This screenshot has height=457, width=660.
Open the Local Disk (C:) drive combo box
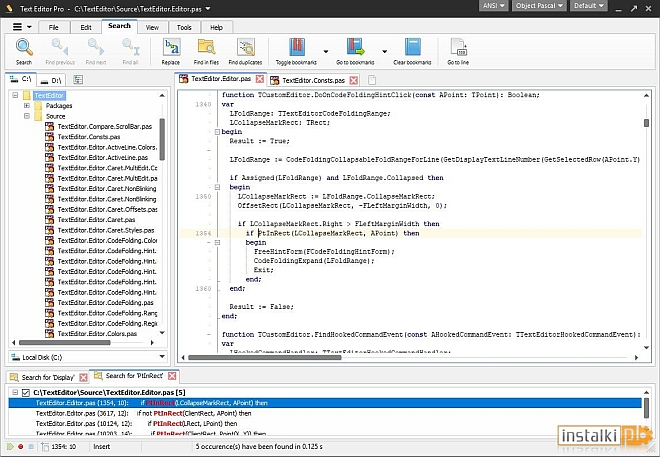[88, 357]
